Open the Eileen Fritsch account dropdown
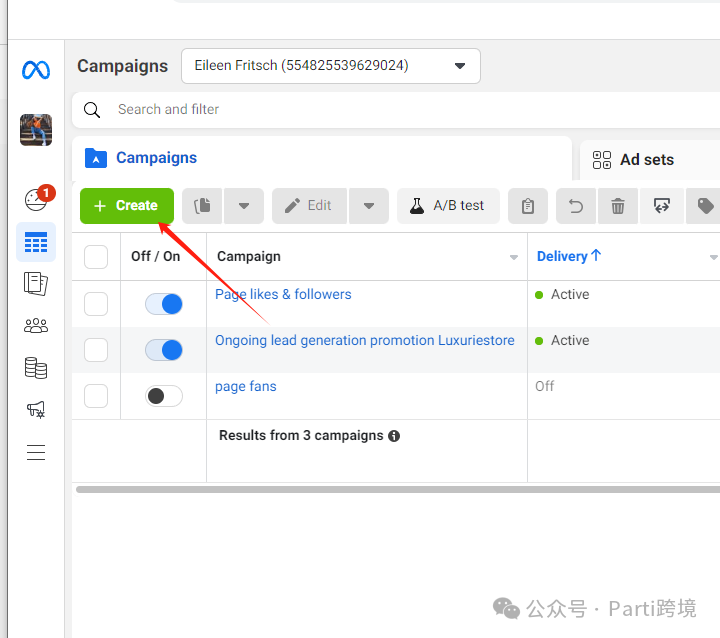720x638 pixels. [x=330, y=66]
